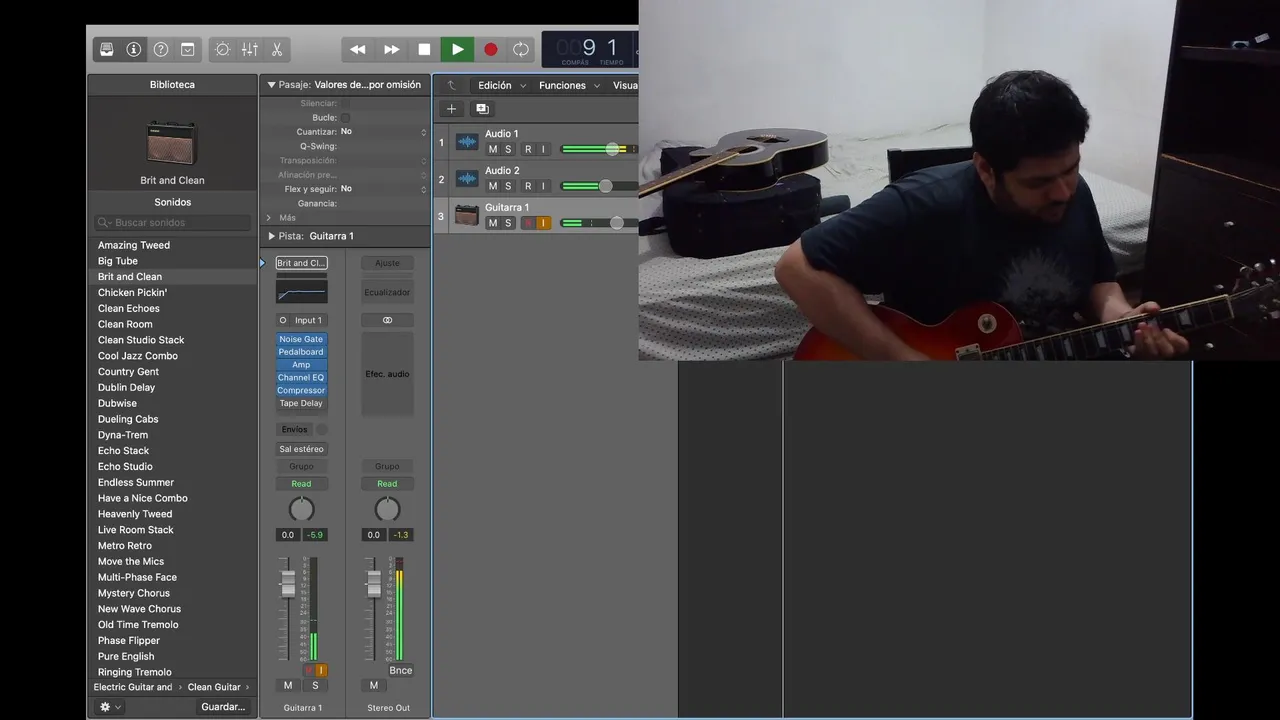Image resolution: width=1280 pixels, height=720 pixels.
Task: Start recording with red Record button
Action: tap(490, 49)
